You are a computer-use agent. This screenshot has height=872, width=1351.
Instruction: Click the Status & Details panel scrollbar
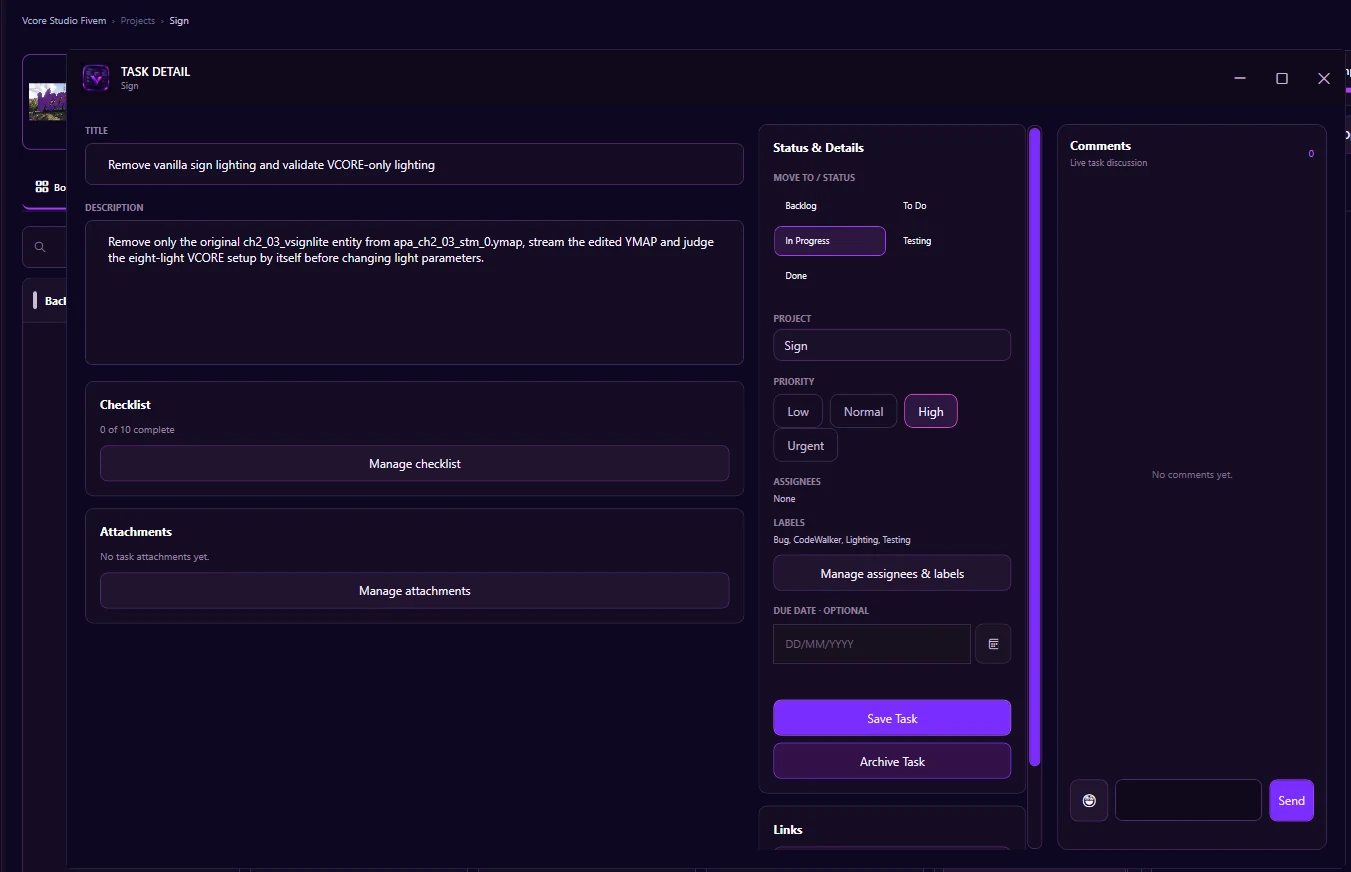[1035, 447]
